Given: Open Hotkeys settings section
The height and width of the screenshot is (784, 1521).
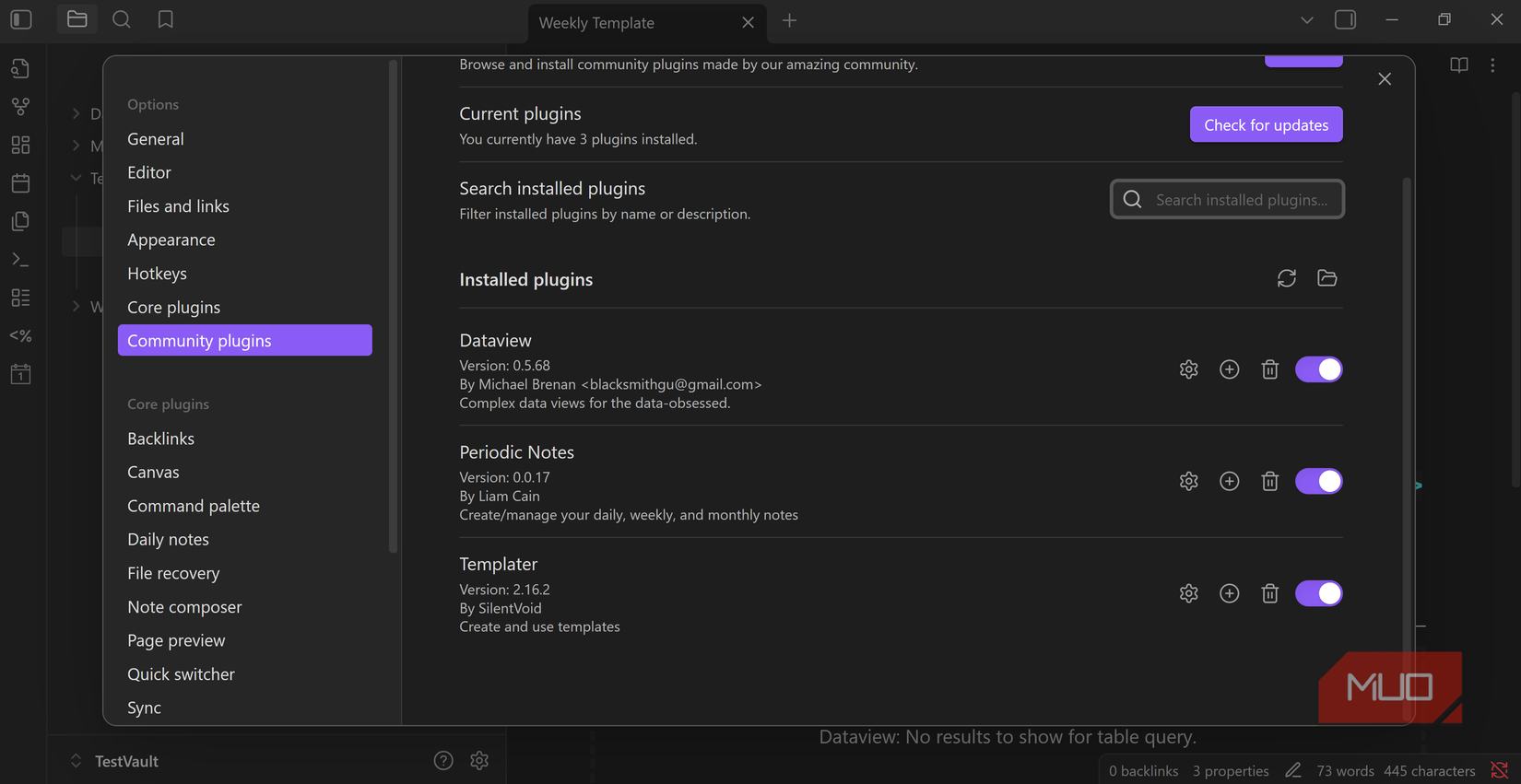Looking at the screenshot, I should coord(157,274).
